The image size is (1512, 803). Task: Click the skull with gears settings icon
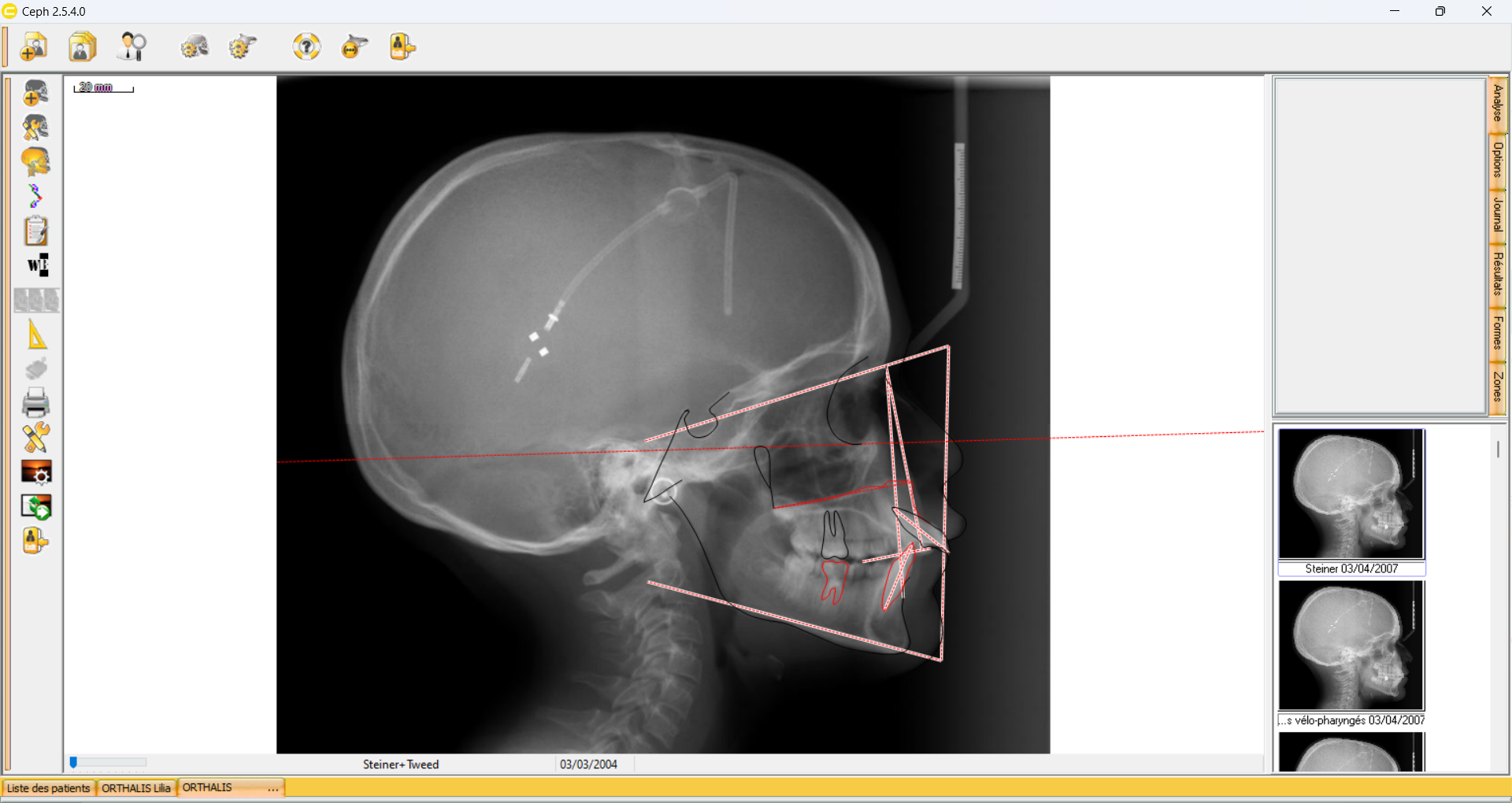tap(194, 47)
